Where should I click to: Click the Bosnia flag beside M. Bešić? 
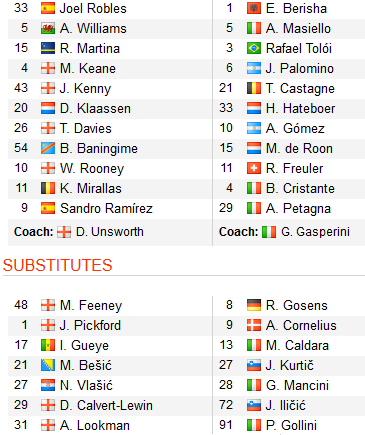pos(48,365)
